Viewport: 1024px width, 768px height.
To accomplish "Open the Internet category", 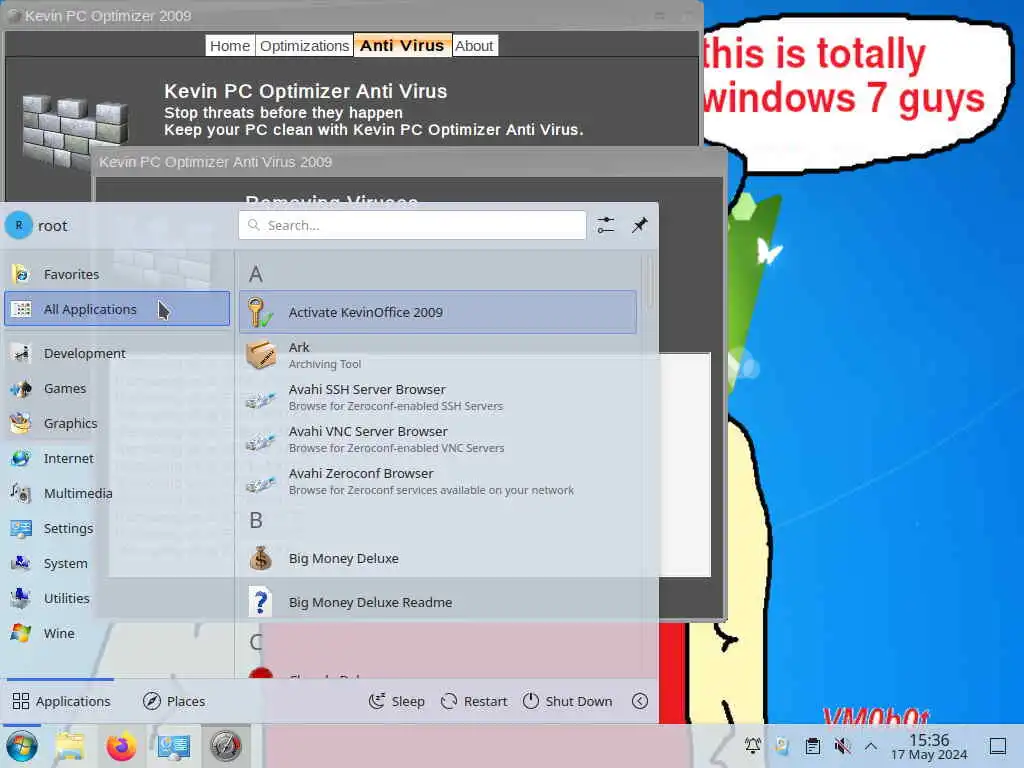I will click(x=117, y=458).
